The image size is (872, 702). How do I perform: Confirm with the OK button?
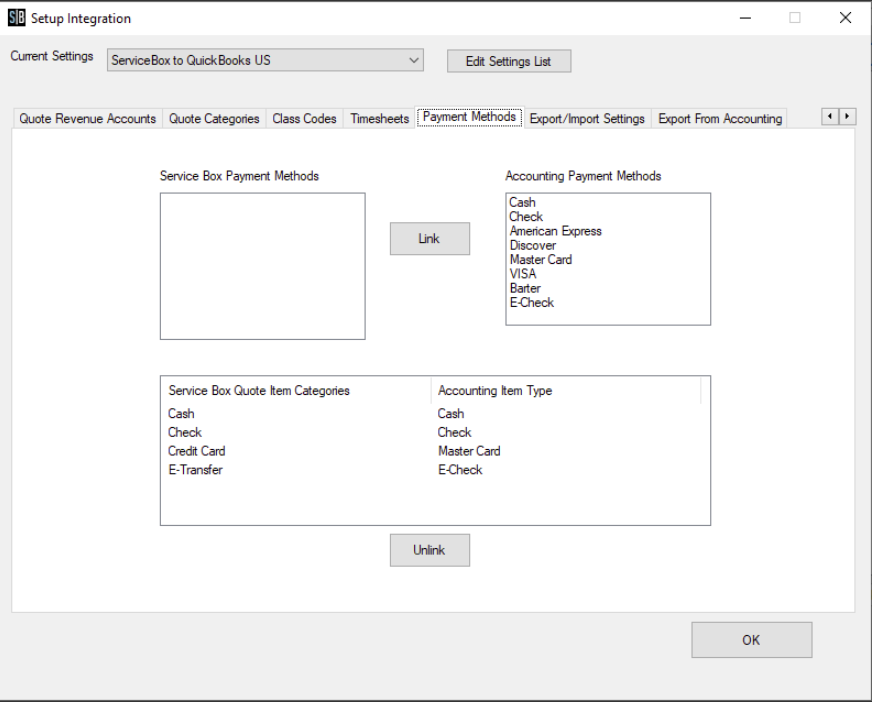[751, 640]
